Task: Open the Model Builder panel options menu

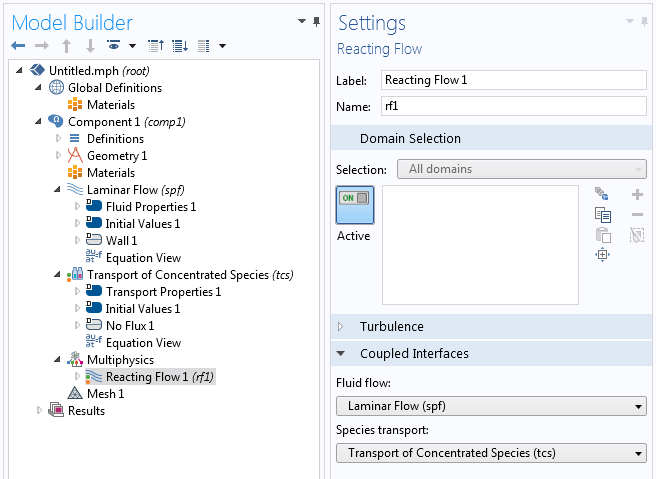Action: click(302, 21)
